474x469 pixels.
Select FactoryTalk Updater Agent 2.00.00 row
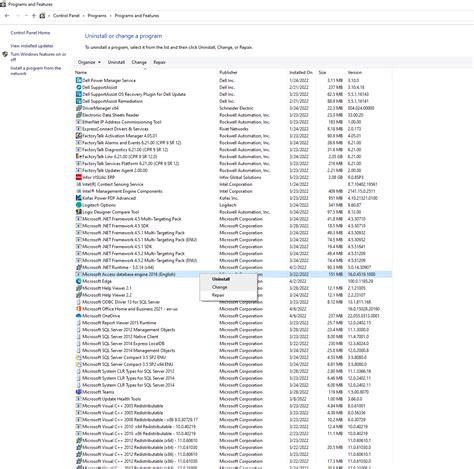[x=233, y=170]
